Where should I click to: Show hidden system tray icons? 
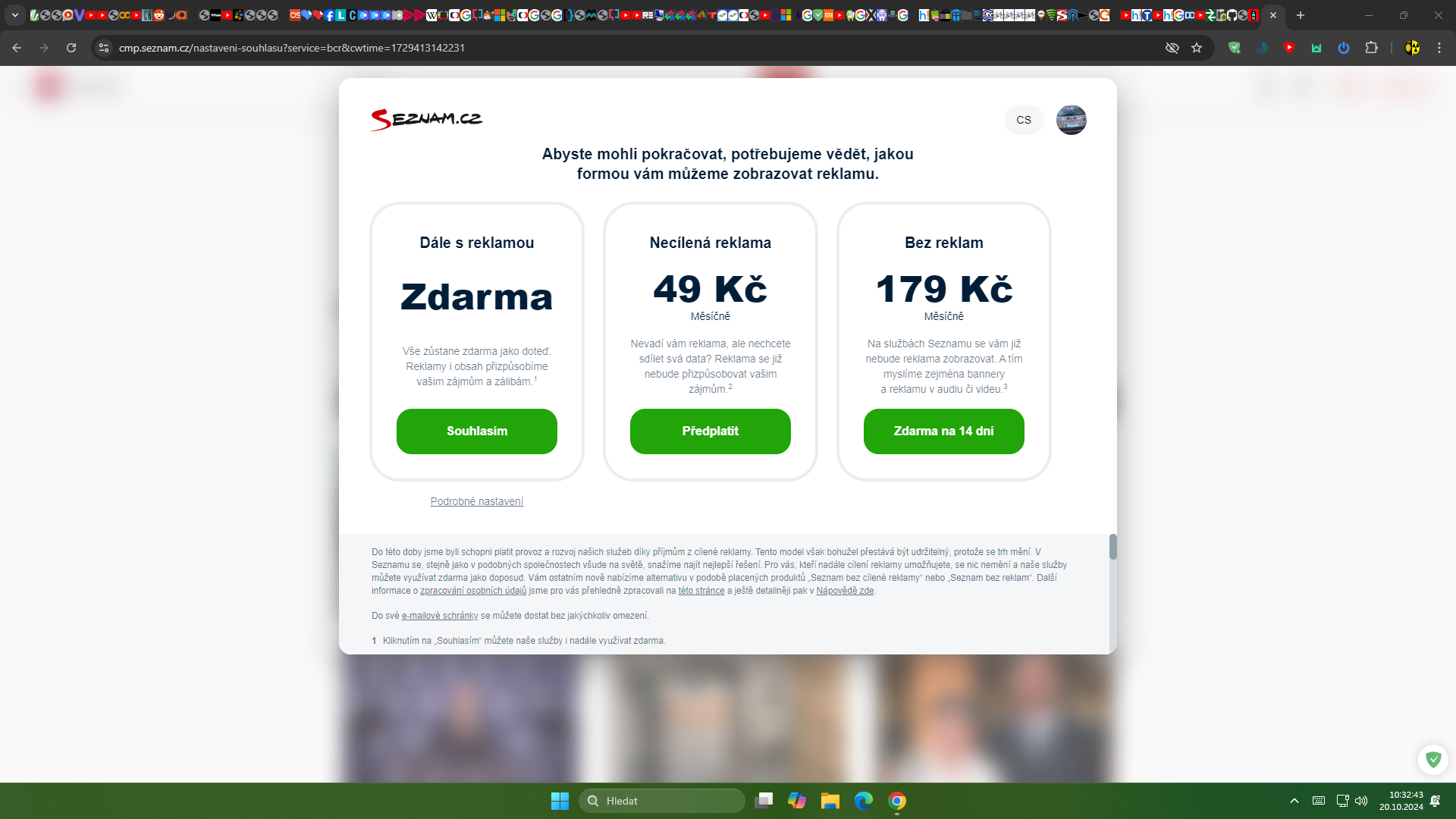tap(1294, 801)
